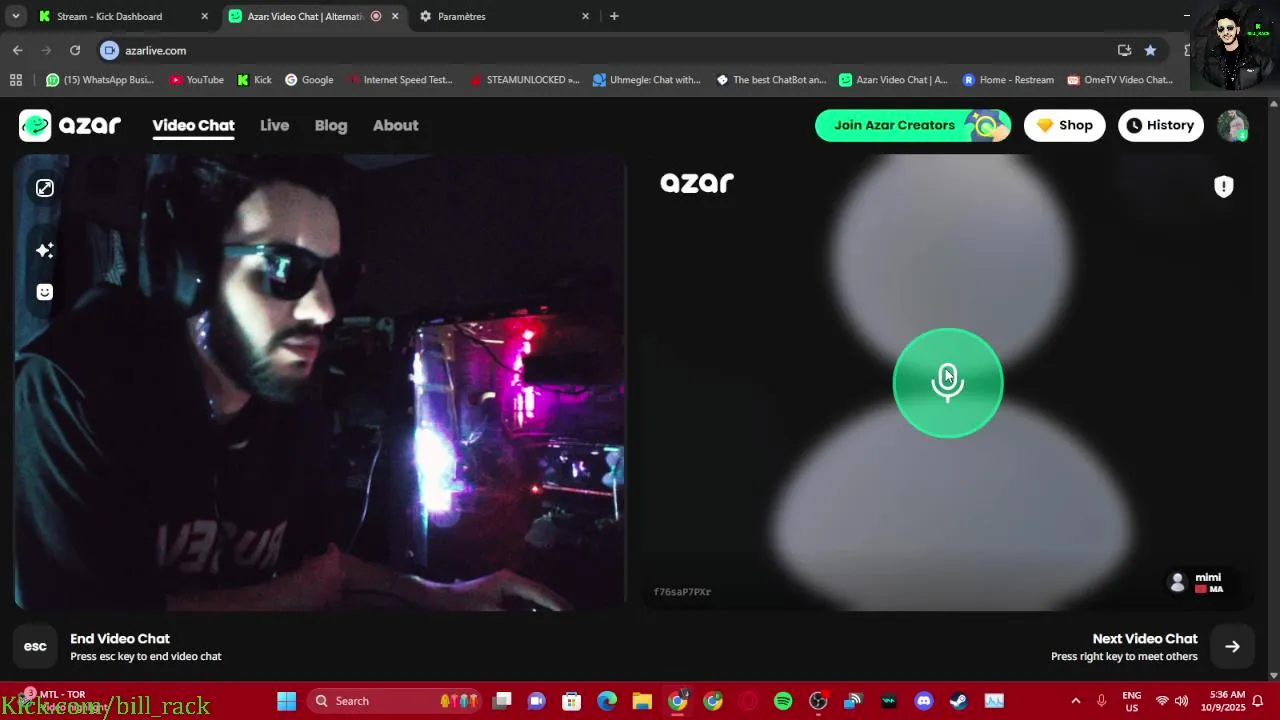Open the STEAMUNLOCKED bookmark

tap(524, 80)
